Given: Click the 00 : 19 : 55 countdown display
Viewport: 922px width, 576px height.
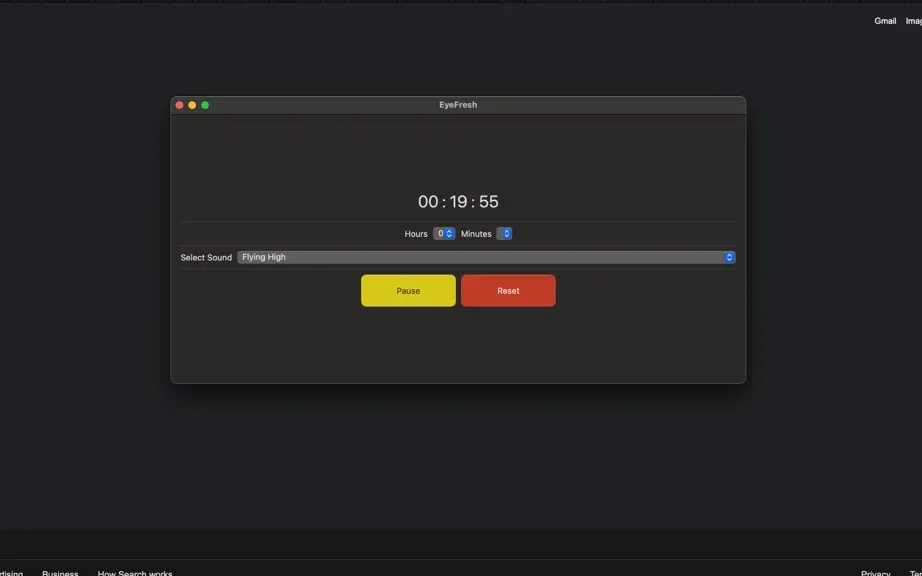Looking at the screenshot, I should click(458, 202).
